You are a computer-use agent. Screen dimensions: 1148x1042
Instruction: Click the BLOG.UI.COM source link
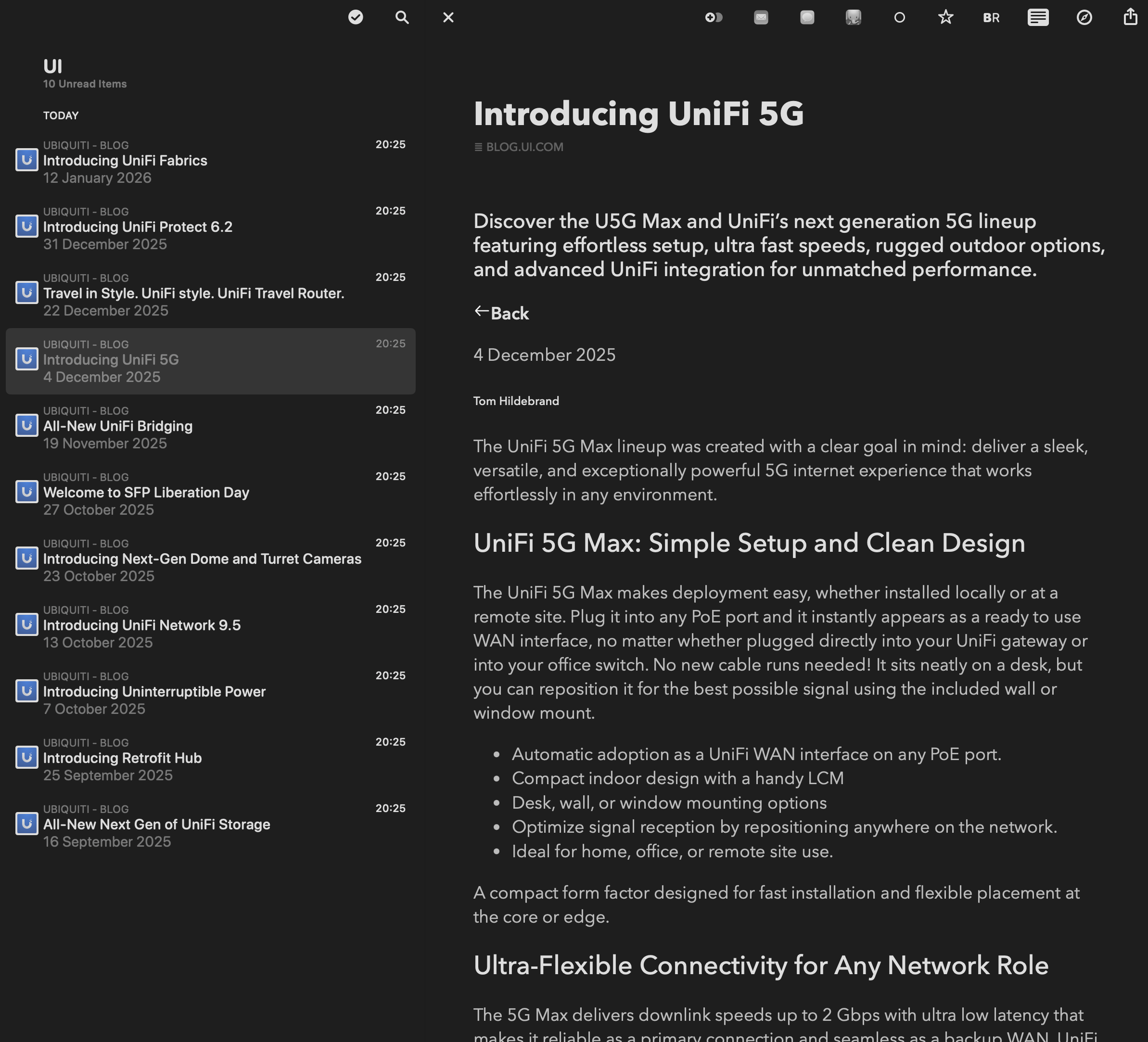(x=524, y=147)
